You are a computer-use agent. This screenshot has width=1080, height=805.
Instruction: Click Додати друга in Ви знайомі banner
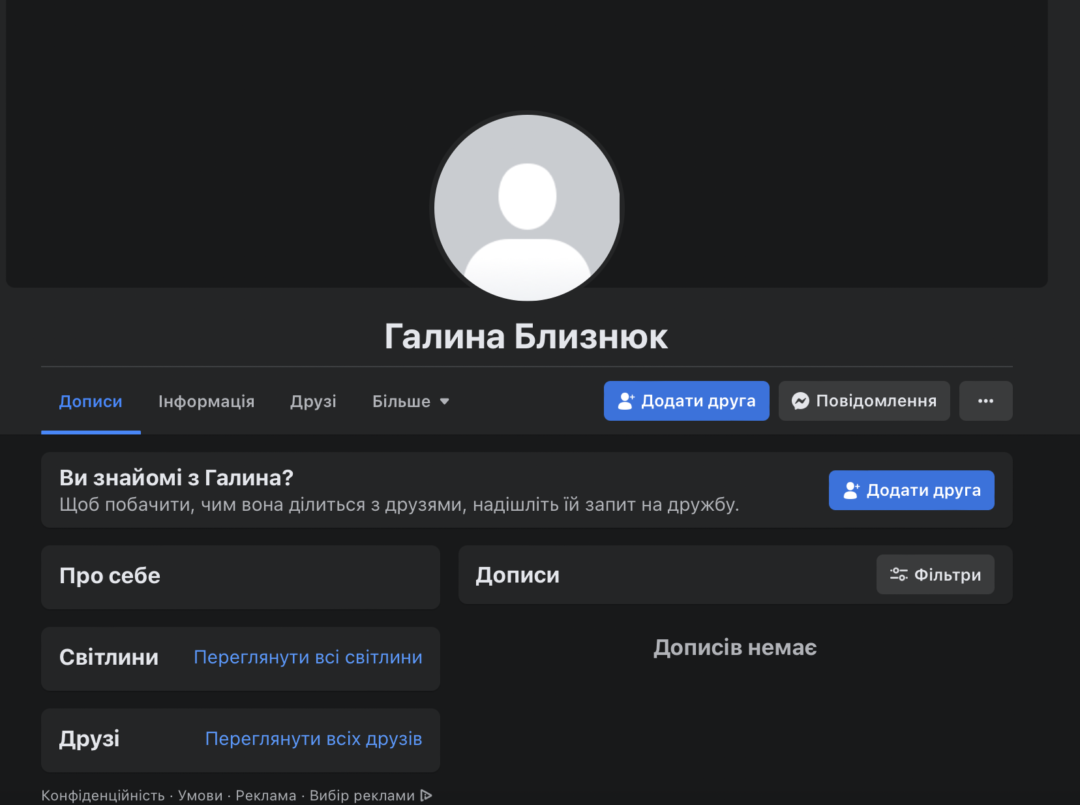[x=911, y=490]
